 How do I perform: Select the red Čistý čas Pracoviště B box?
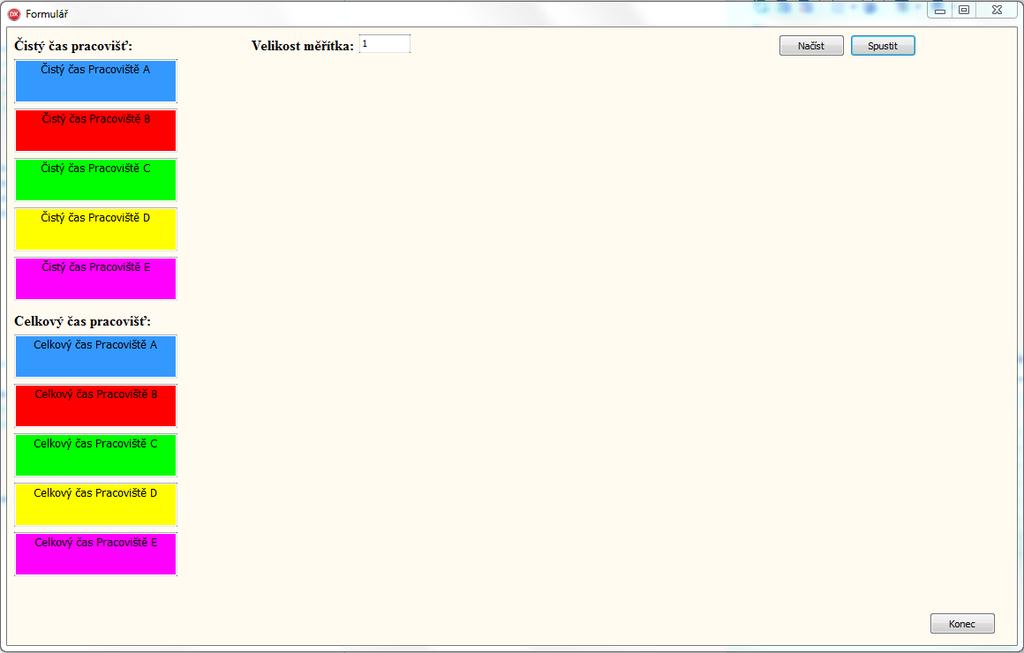coord(96,131)
